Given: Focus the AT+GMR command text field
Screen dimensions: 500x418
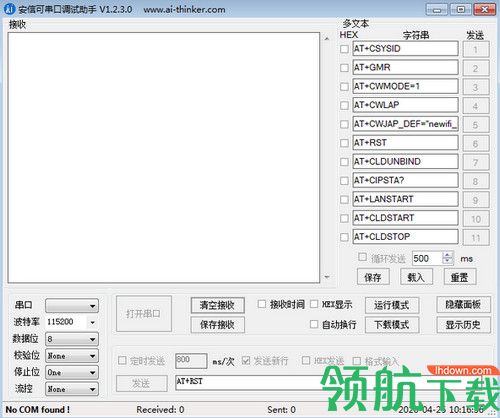Looking at the screenshot, I should point(405,68).
